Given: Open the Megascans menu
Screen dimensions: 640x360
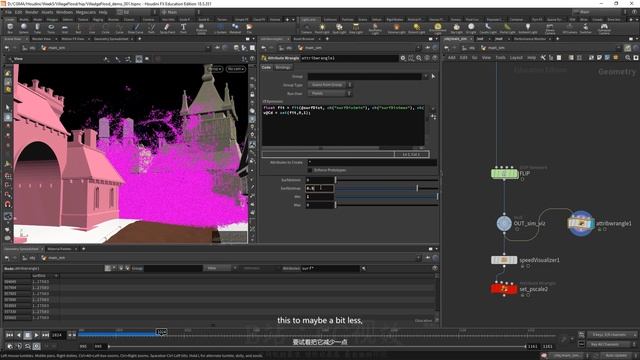Looking at the screenshot, I should click(86, 12).
